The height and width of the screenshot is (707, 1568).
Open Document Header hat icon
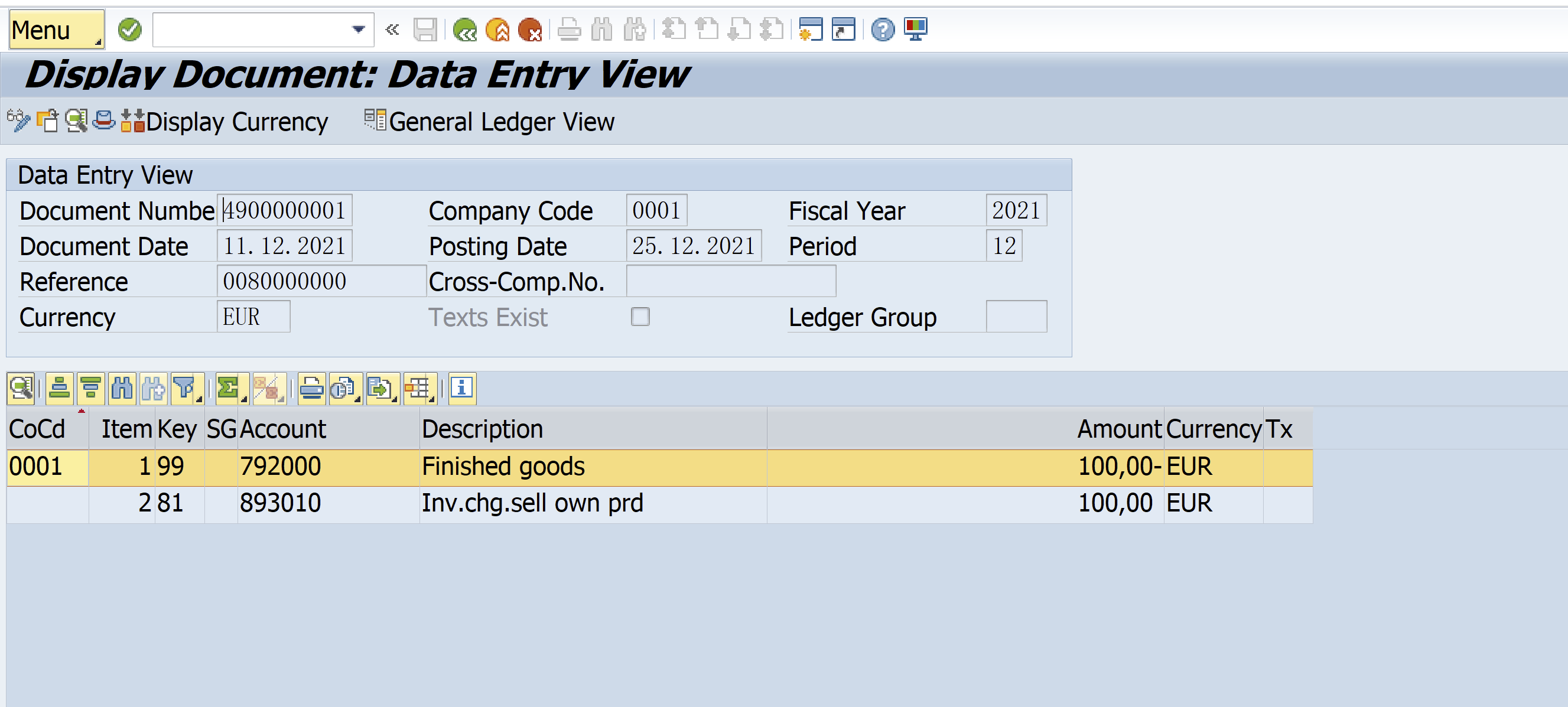click(104, 121)
